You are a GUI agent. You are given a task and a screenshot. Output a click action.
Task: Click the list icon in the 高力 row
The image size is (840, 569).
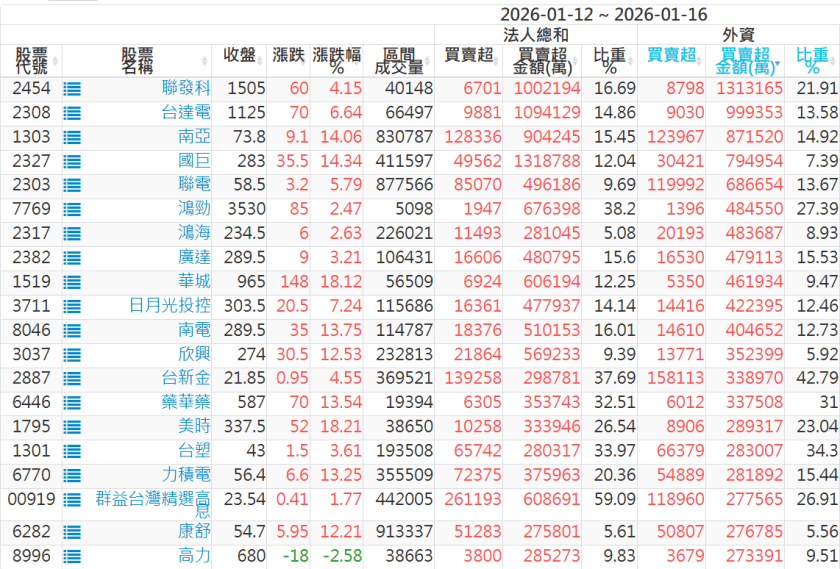(x=72, y=555)
